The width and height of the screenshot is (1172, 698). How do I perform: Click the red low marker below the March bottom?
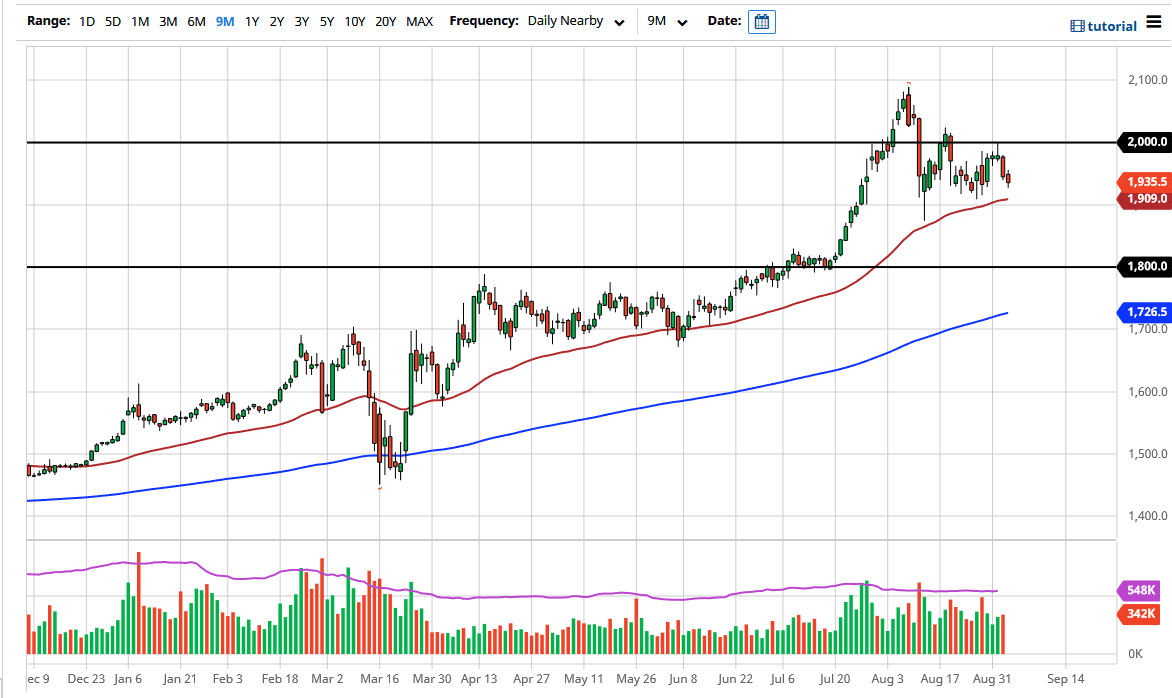pos(380,488)
